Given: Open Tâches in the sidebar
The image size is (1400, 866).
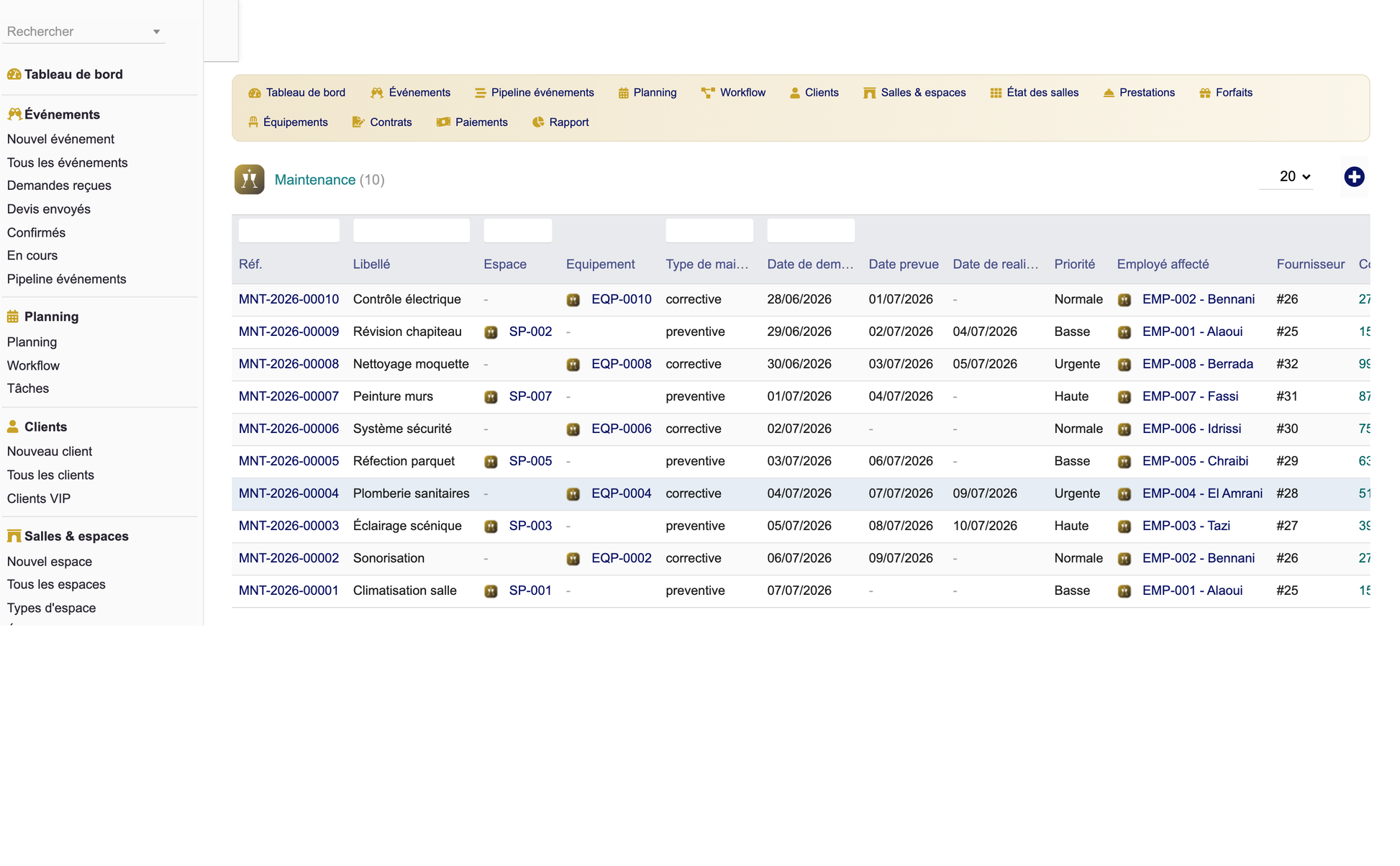Looking at the screenshot, I should click(28, 388).
